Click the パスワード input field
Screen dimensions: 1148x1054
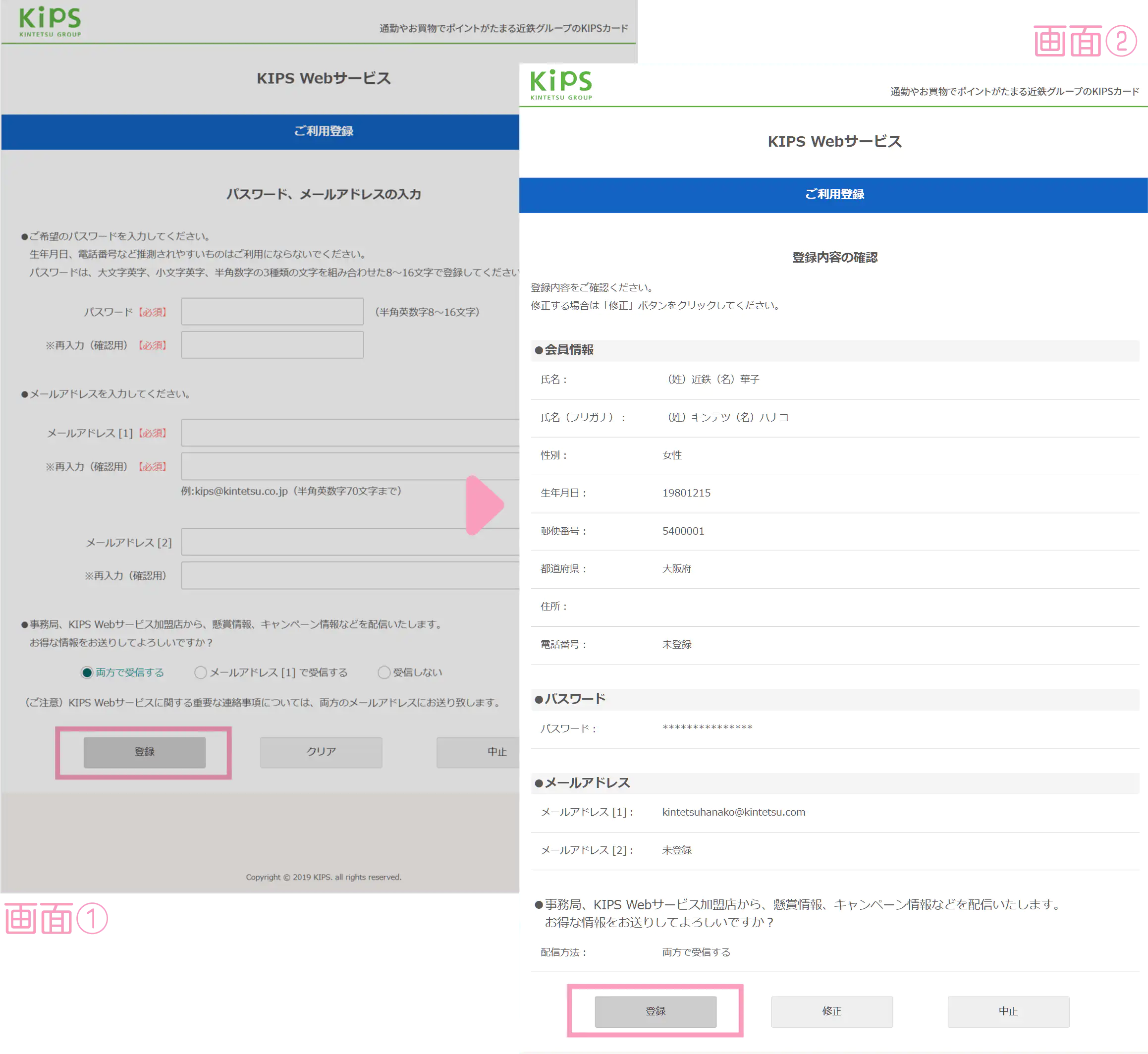click(x=272, y=311)
